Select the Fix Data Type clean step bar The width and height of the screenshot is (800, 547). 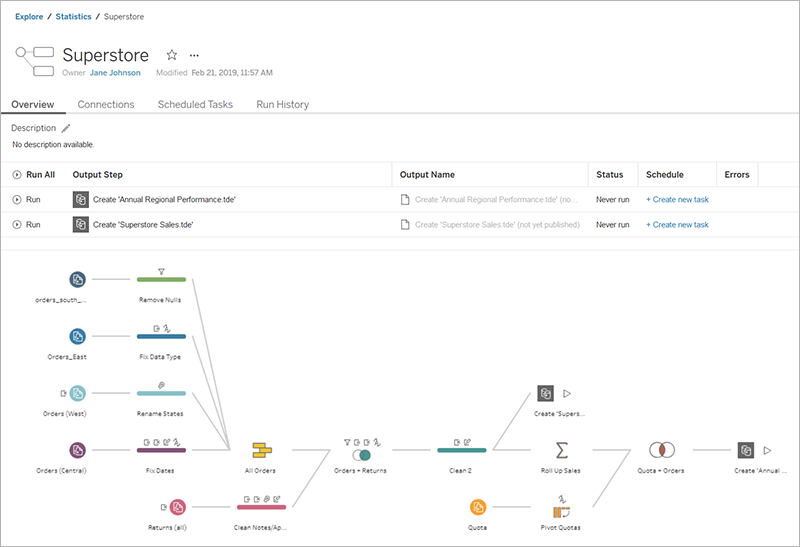pos(161,336)
